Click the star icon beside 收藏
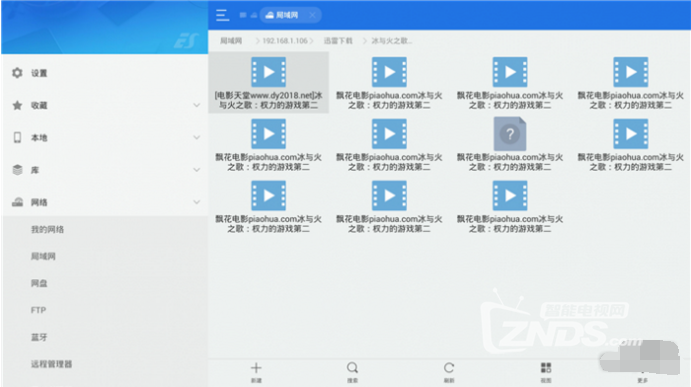 pyautogui.click(x=17, y=105)
